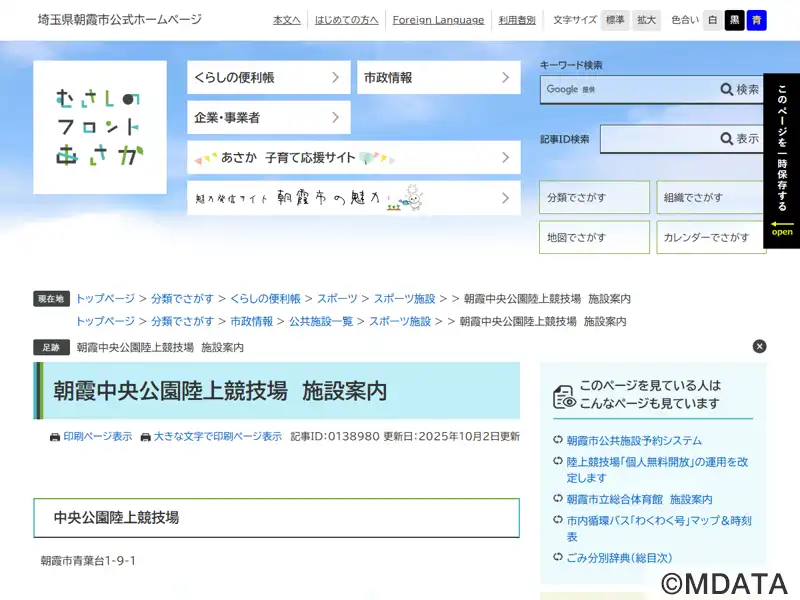The height and width of the screenshot is (600, 800).
Task: Set text size to 標準
Action: [615, 20]
